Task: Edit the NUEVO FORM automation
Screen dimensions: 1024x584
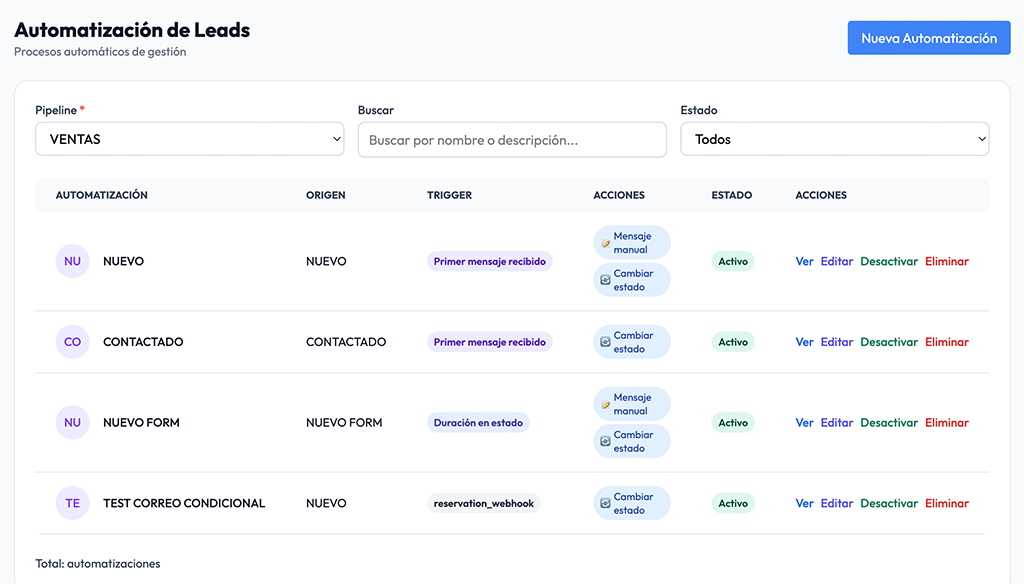Action: (837, 423)
